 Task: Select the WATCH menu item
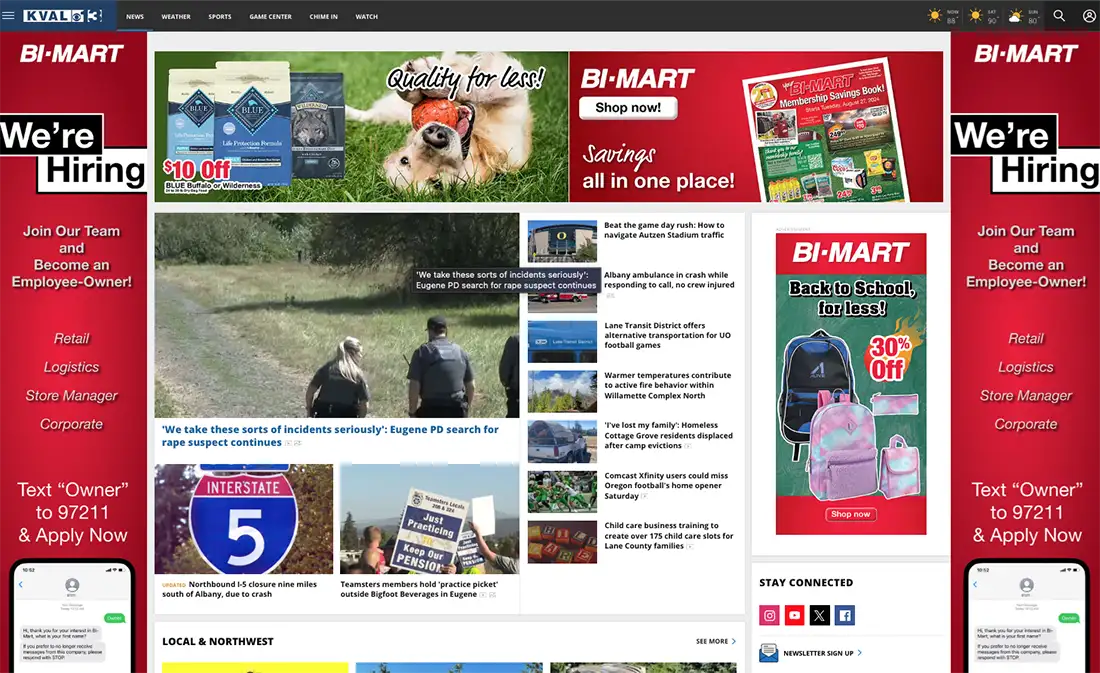coord(366,16)
